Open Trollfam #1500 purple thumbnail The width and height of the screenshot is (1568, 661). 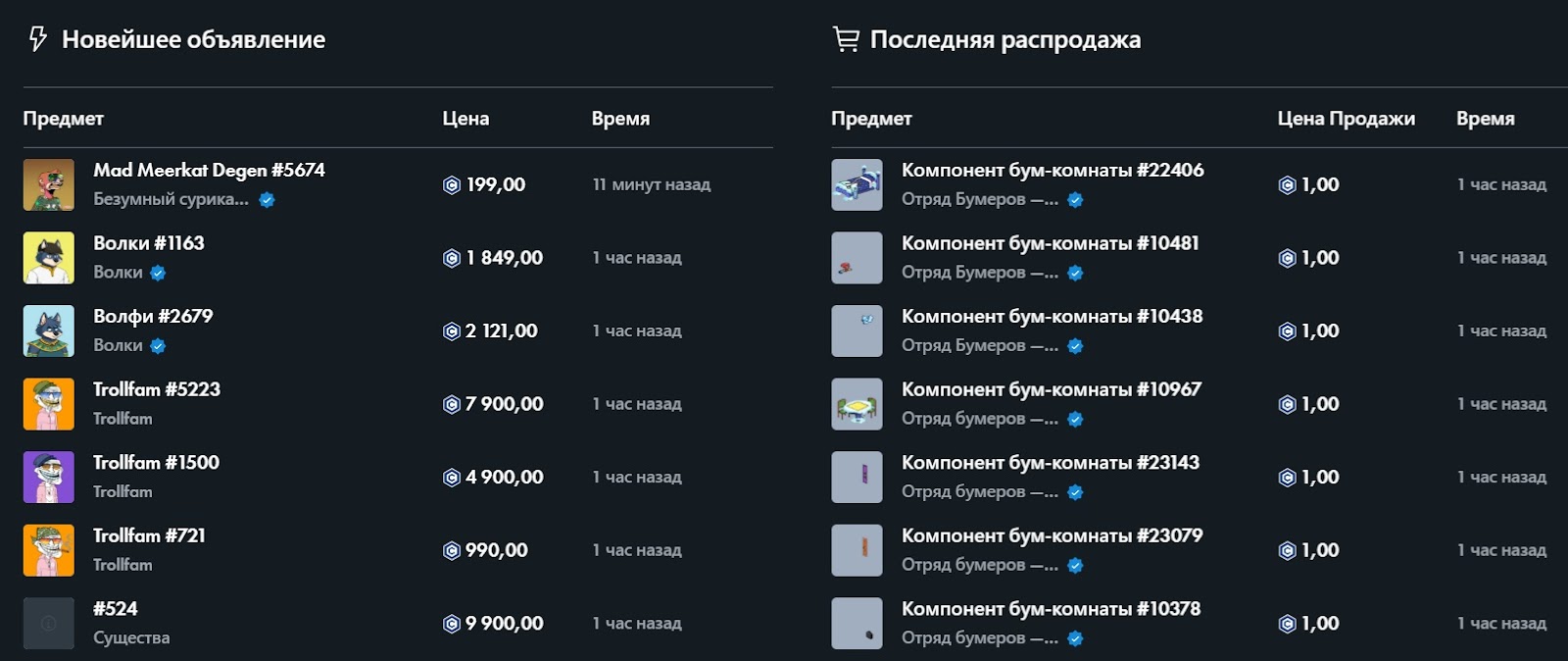(49, 477)
